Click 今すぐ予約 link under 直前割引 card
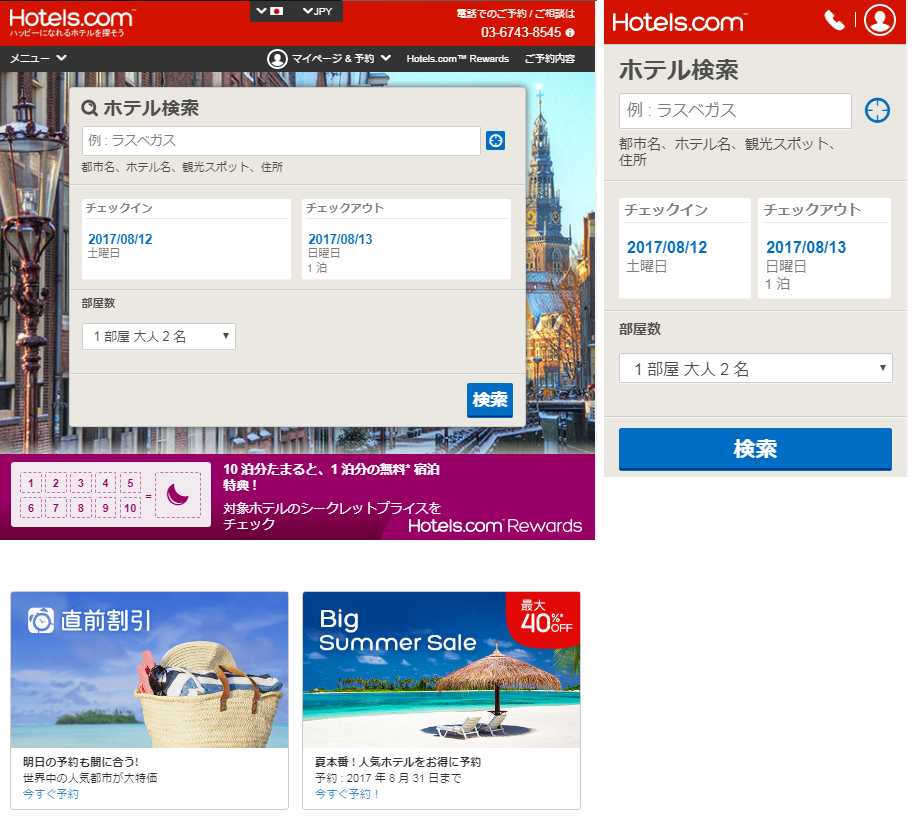 click(51, 794)
